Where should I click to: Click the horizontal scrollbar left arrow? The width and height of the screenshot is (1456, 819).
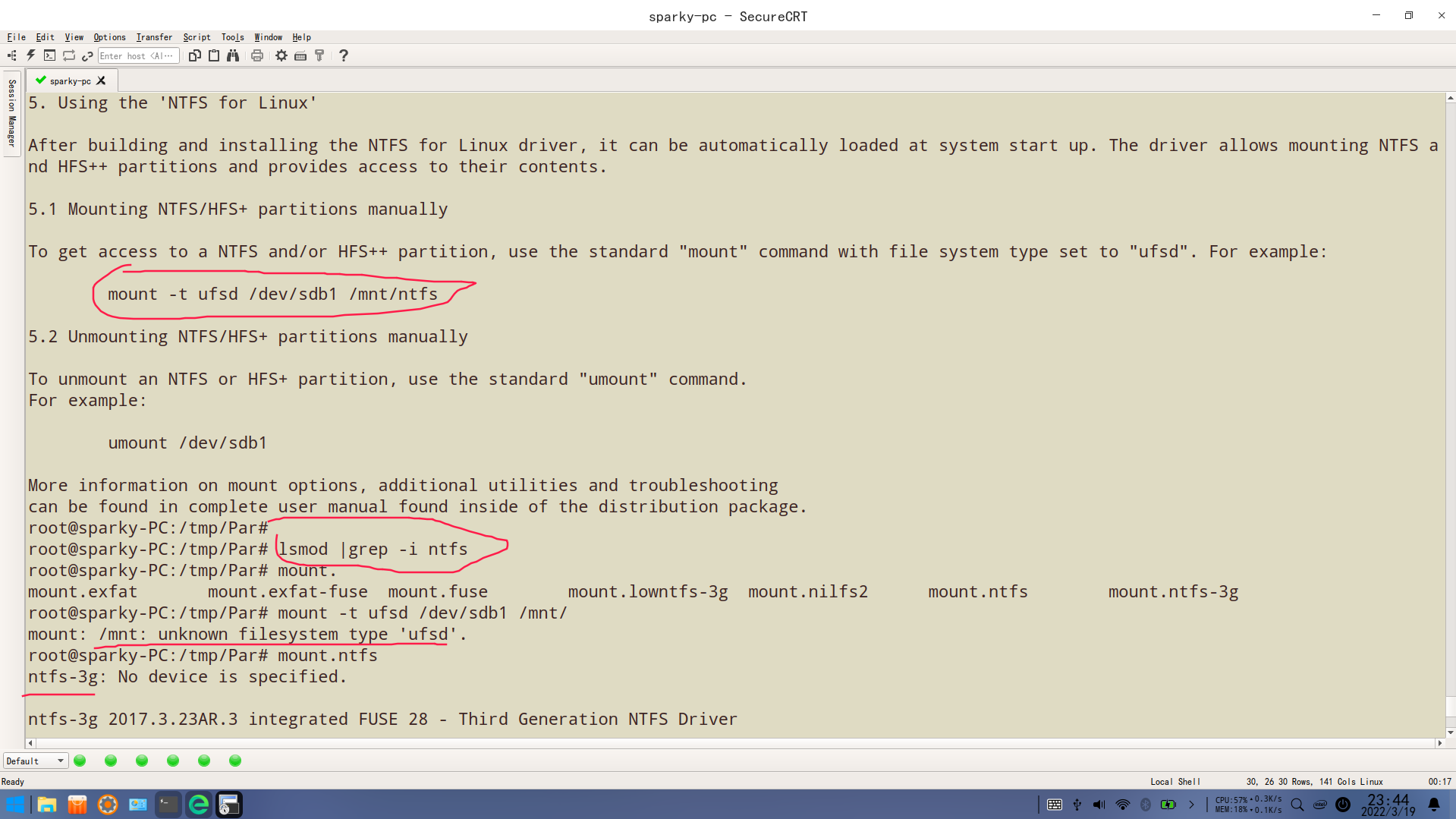tap(30, 743)
